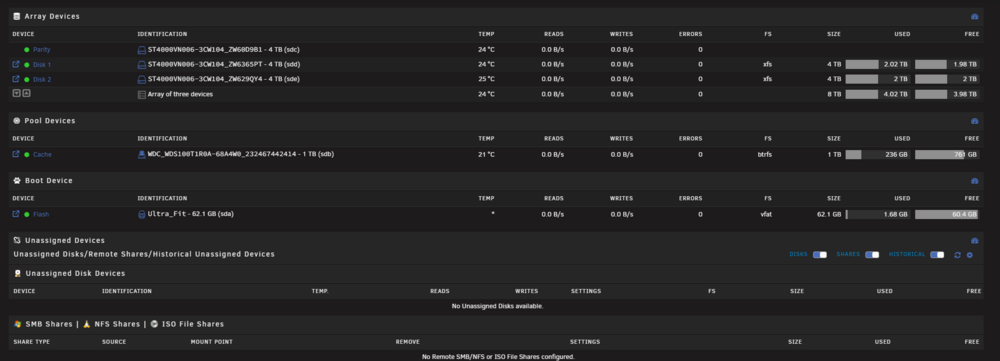Click the SHARES label in Unassigned Devices
Viewport: 1000px width, 361px height.
pyautogui.click(x=848, y=254)
